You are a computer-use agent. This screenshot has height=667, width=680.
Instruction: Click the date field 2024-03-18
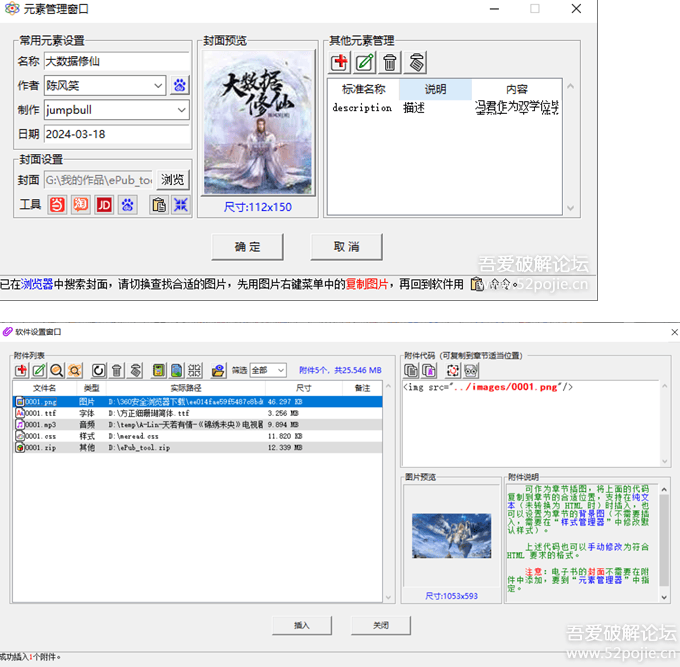point(117,134)
